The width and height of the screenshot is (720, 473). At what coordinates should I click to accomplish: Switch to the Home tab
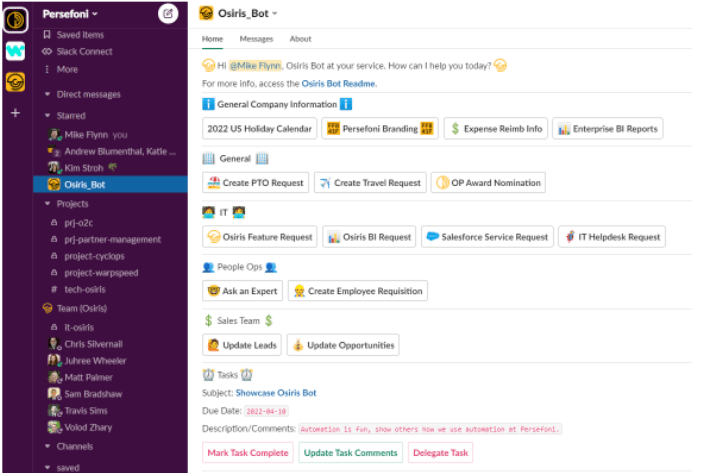tap(213, 39)
